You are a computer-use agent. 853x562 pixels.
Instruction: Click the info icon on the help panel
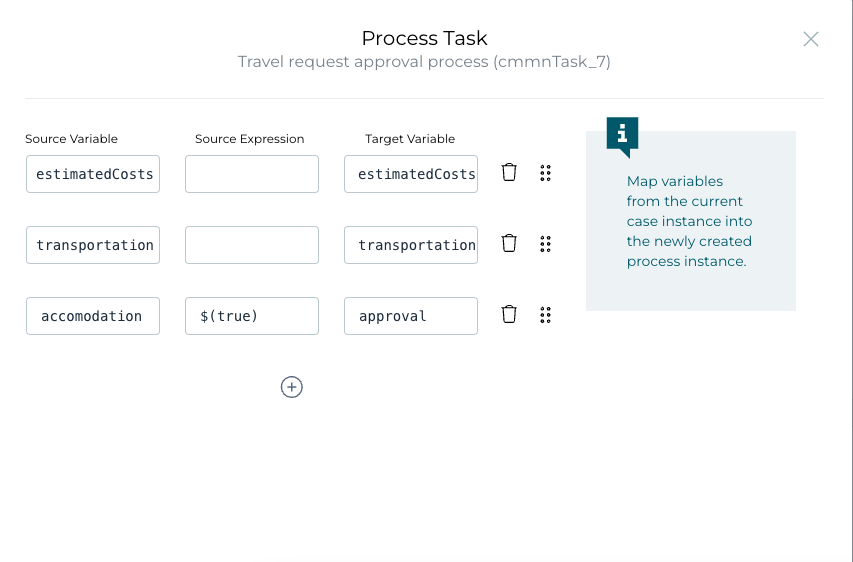coord(622,133)
